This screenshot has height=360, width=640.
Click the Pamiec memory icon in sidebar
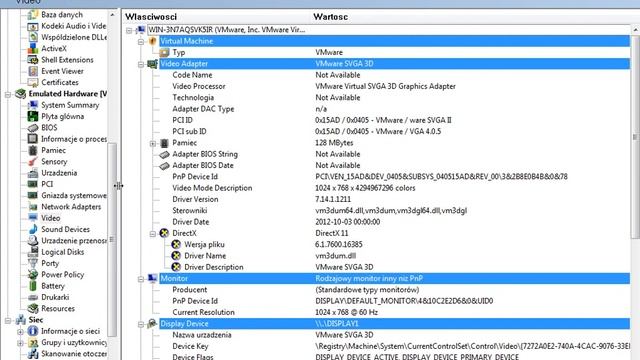click(33, 150)
